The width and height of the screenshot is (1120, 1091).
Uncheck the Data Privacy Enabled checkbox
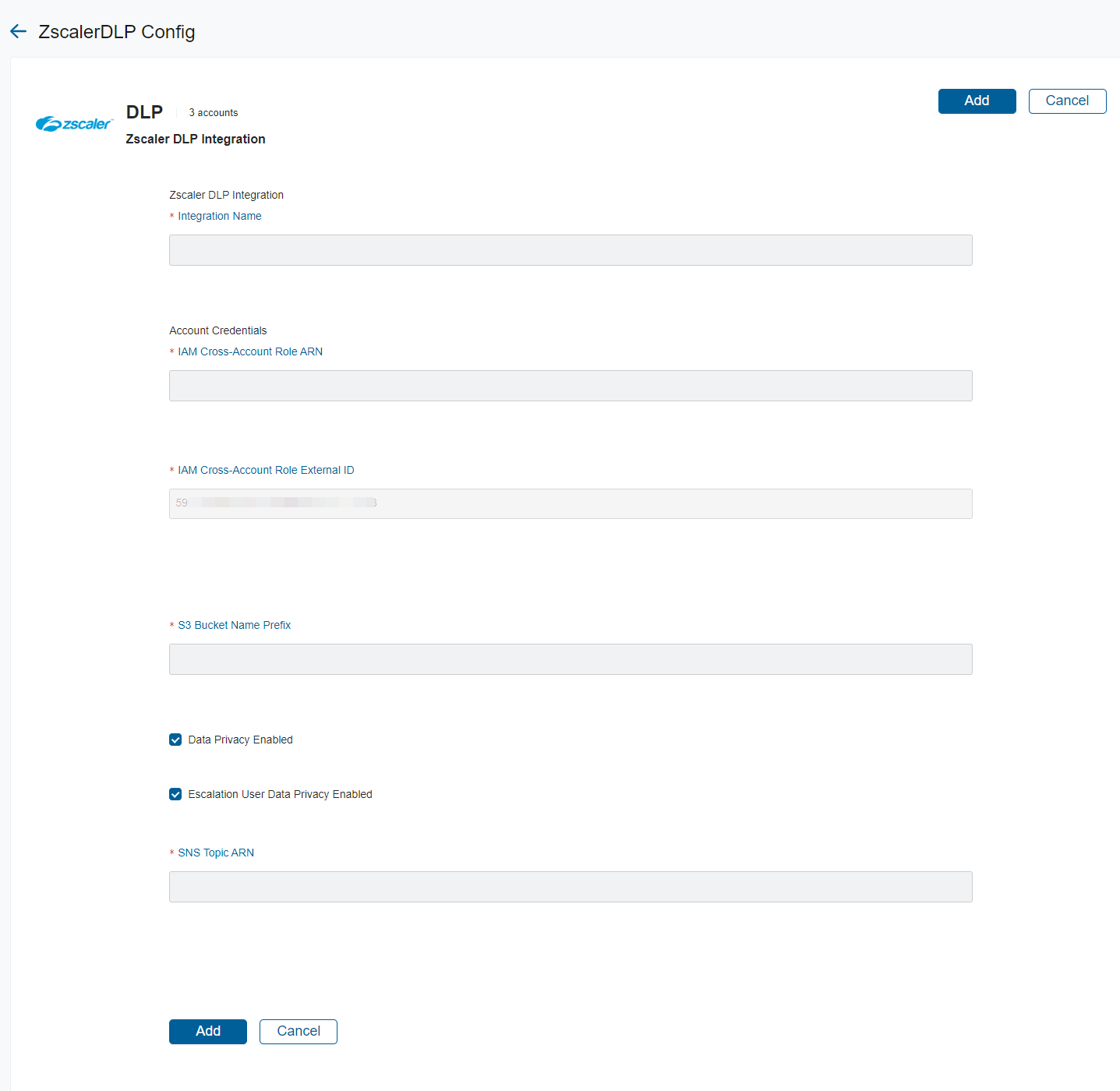pyautogui.click(x=175, y=740)
